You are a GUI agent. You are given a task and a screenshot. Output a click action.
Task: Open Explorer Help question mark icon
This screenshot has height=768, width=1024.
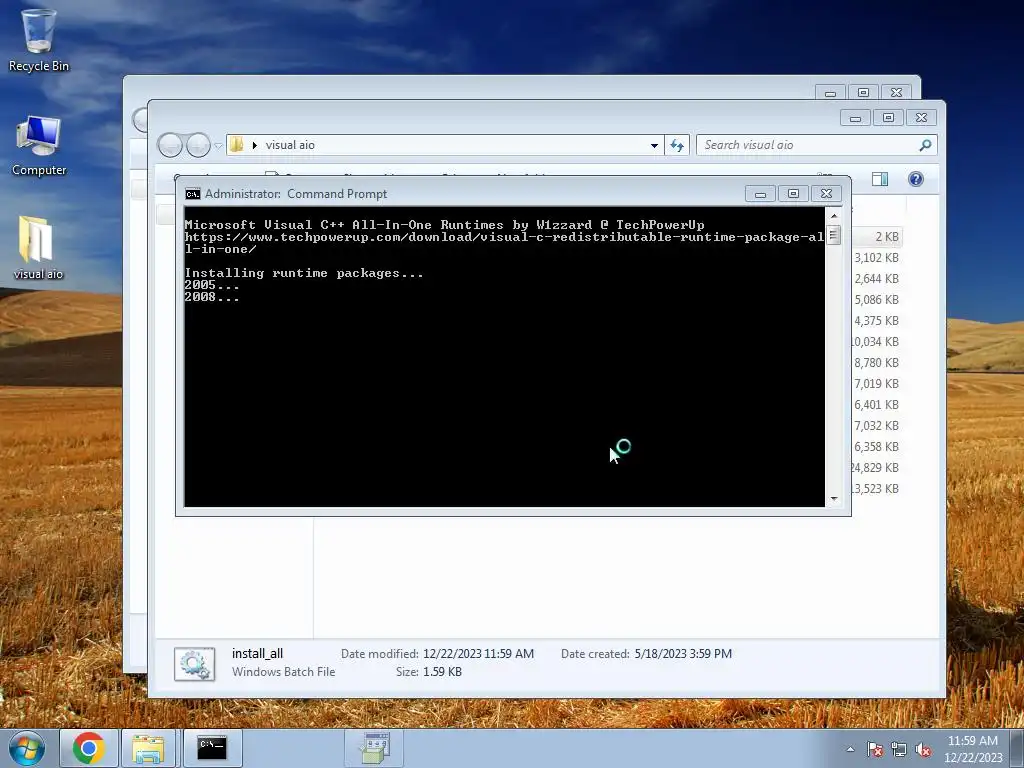[x=916, y=179]
